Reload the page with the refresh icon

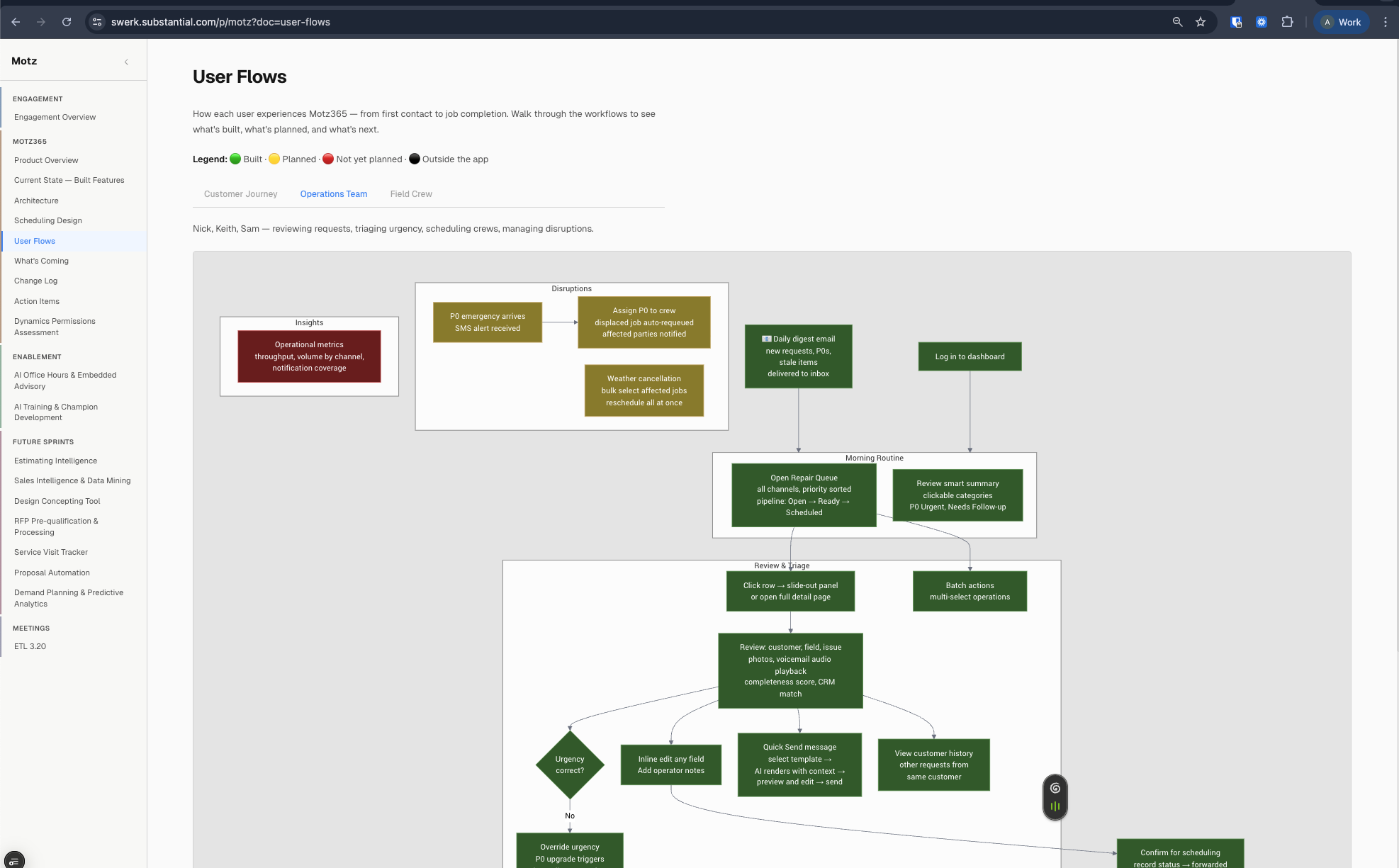(x=67, y=22)
